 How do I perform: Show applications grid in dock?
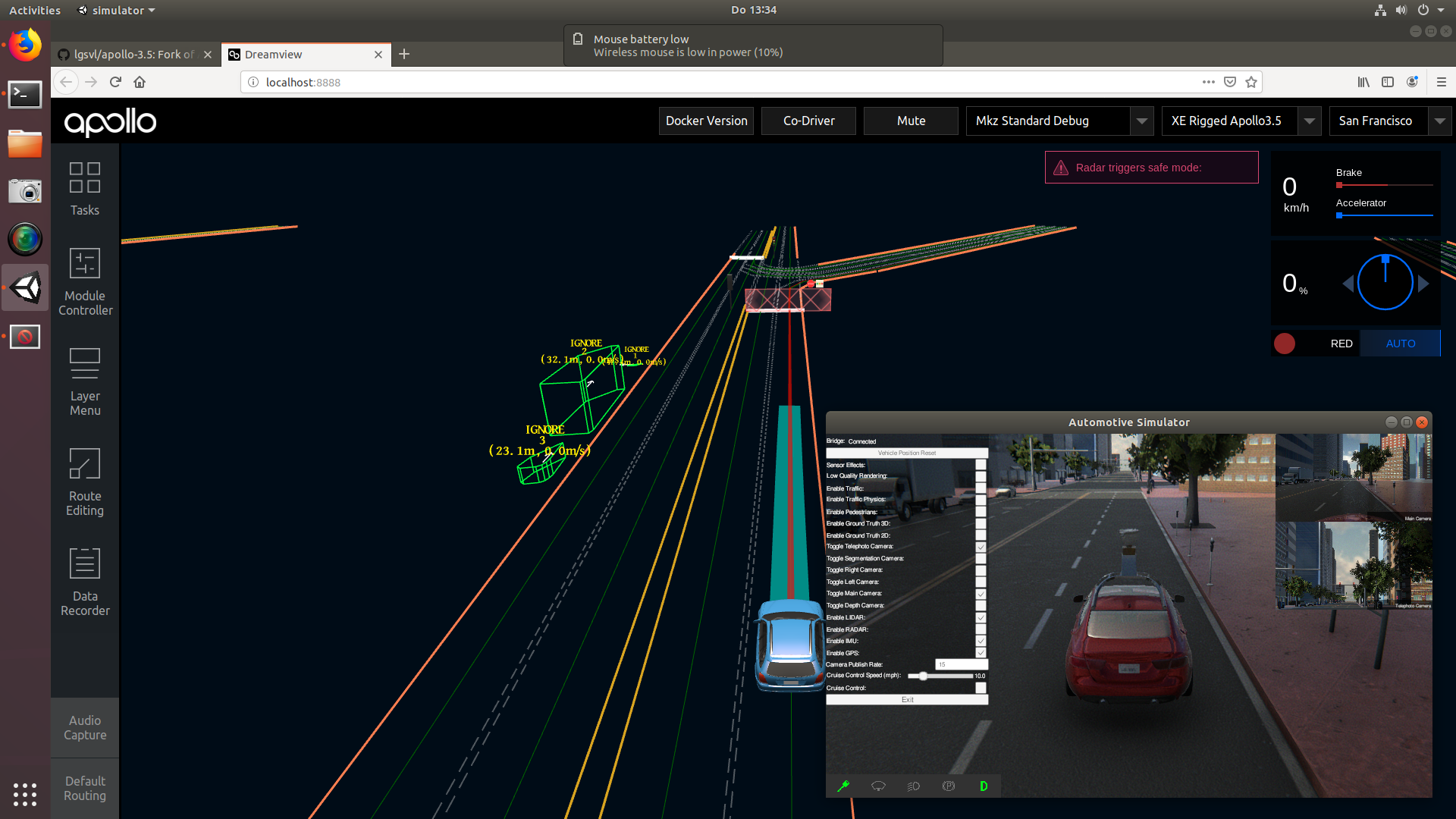pos(25,794)
